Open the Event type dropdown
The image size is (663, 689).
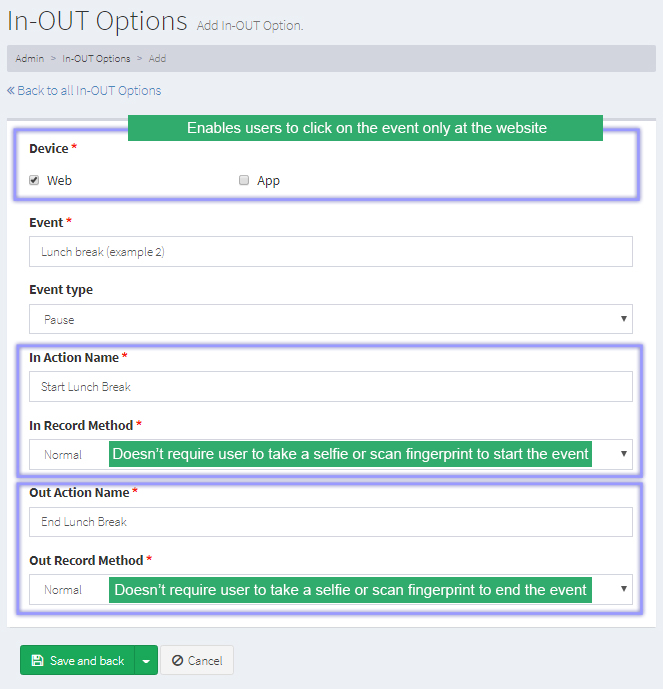tap(330, 319)
